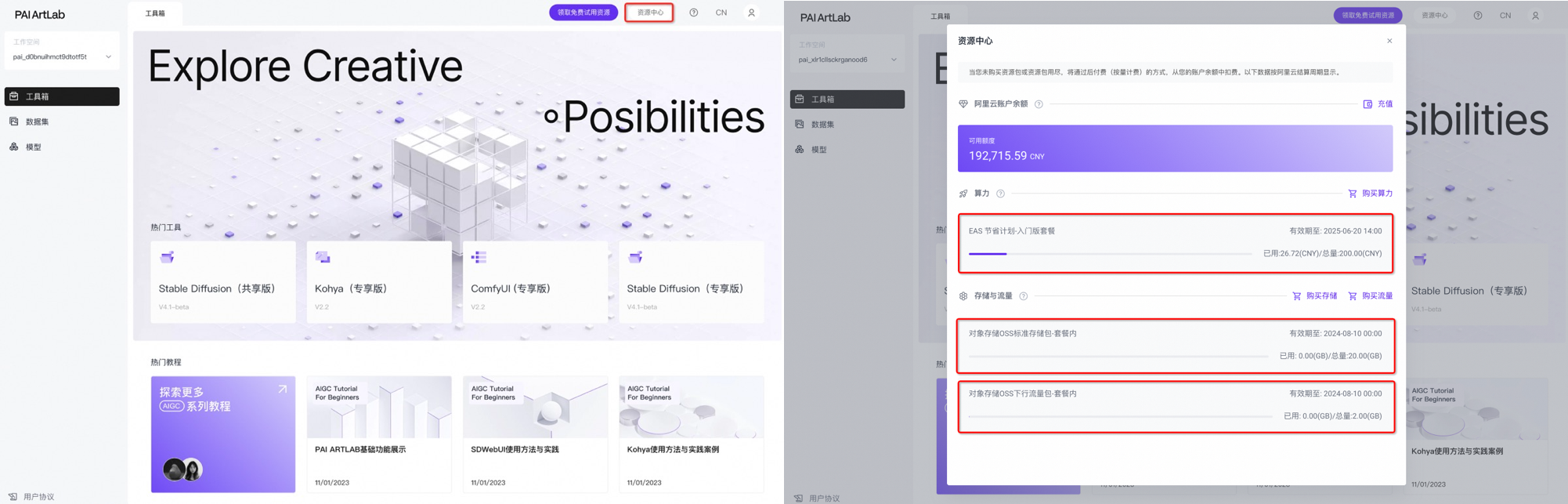Image resolution: width=1568 pixels, height=504 pixels.
Task: Click the 购买流量 link
Action: 1370,296
